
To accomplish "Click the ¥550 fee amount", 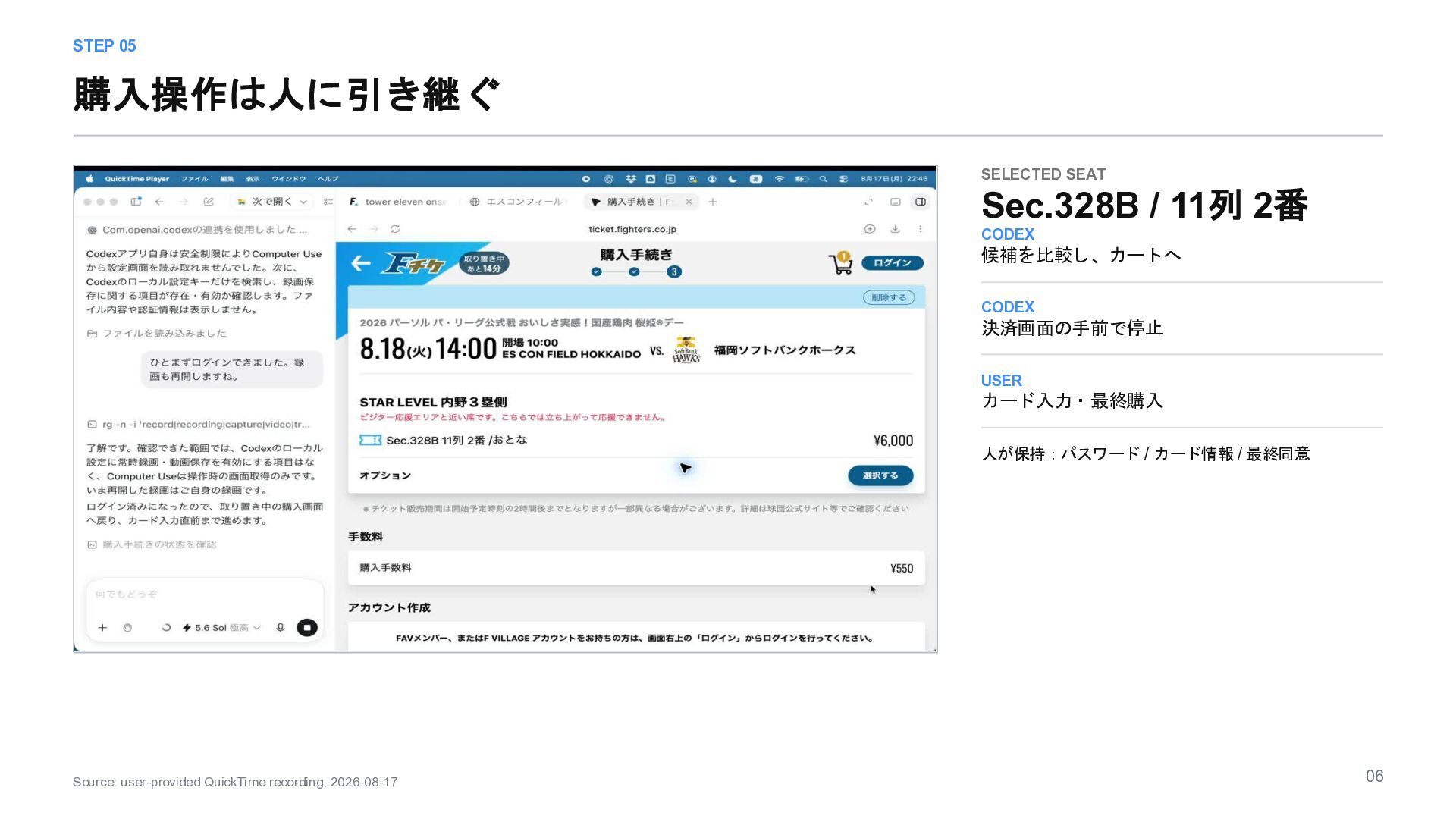I will click(902, 568).
